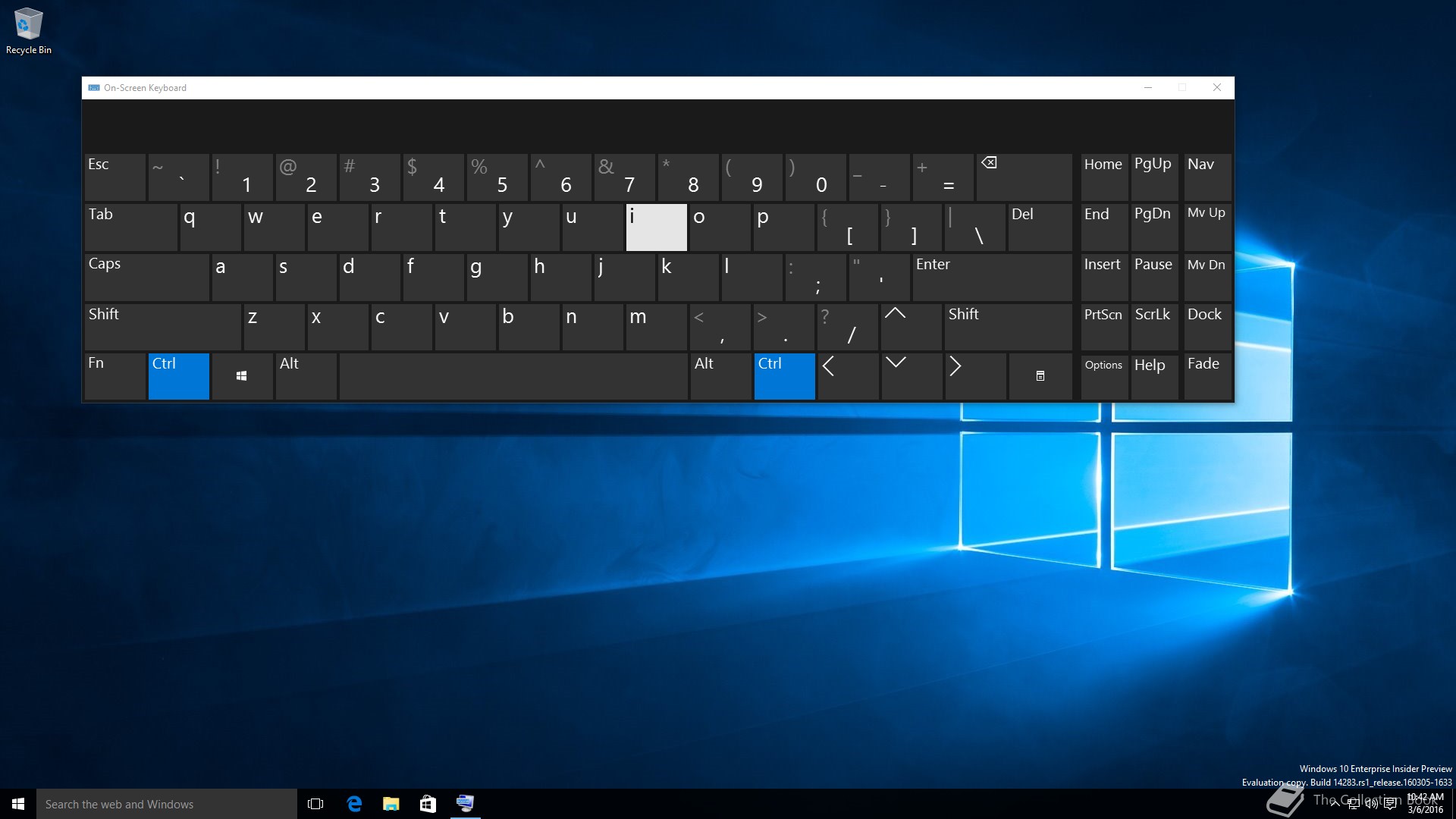
Task: Tap the Pause key
Action: click(x=1154, y=278)
